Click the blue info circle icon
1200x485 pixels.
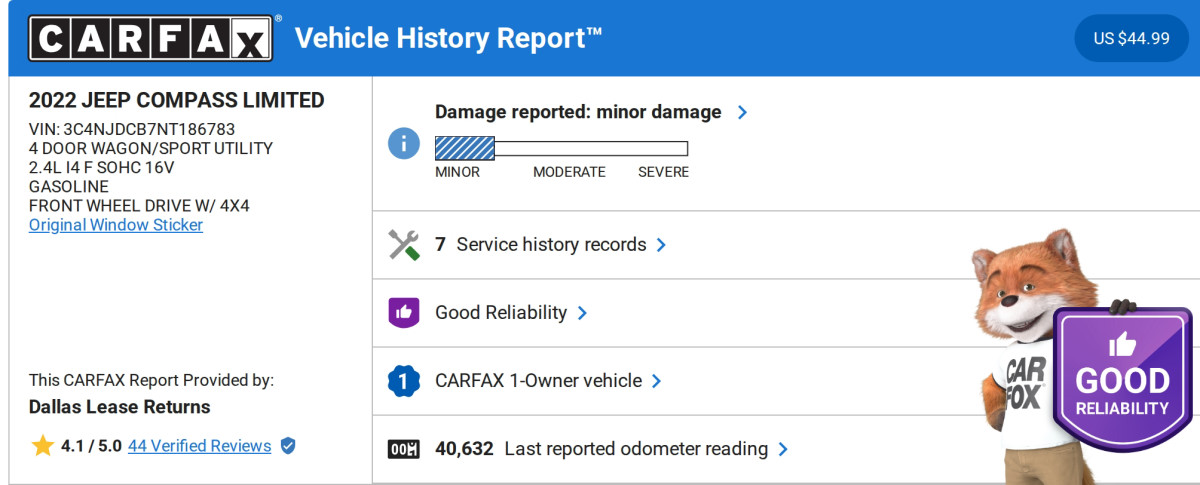click(403, 143)
